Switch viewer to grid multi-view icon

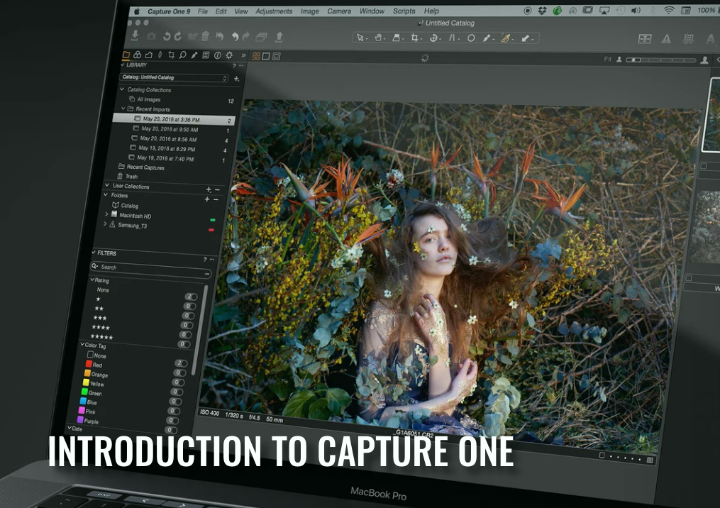click(x=256, y=56)
